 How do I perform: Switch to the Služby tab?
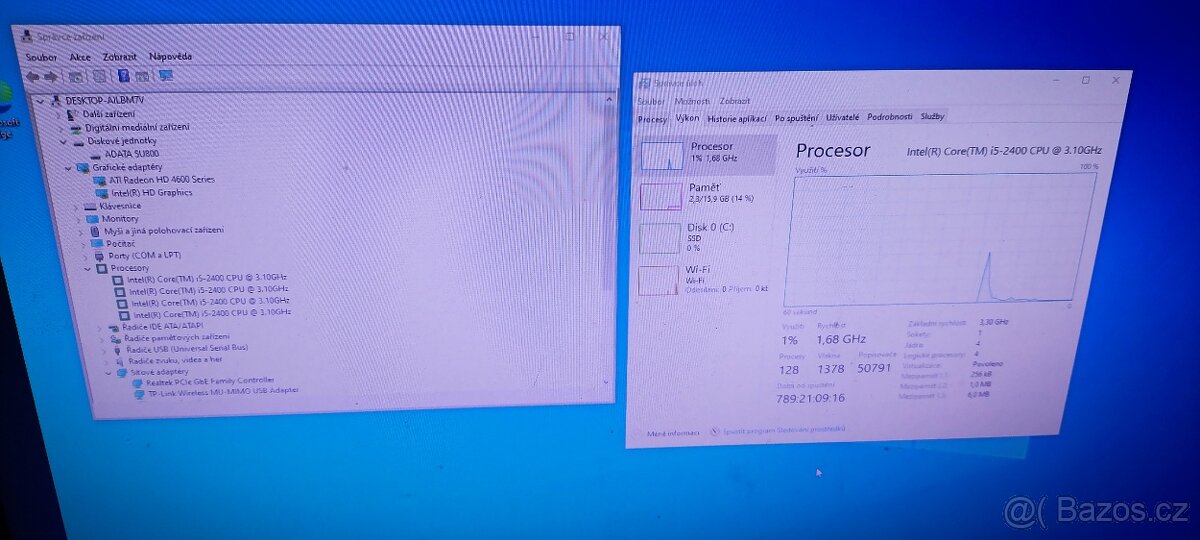(x=933, y=117)
